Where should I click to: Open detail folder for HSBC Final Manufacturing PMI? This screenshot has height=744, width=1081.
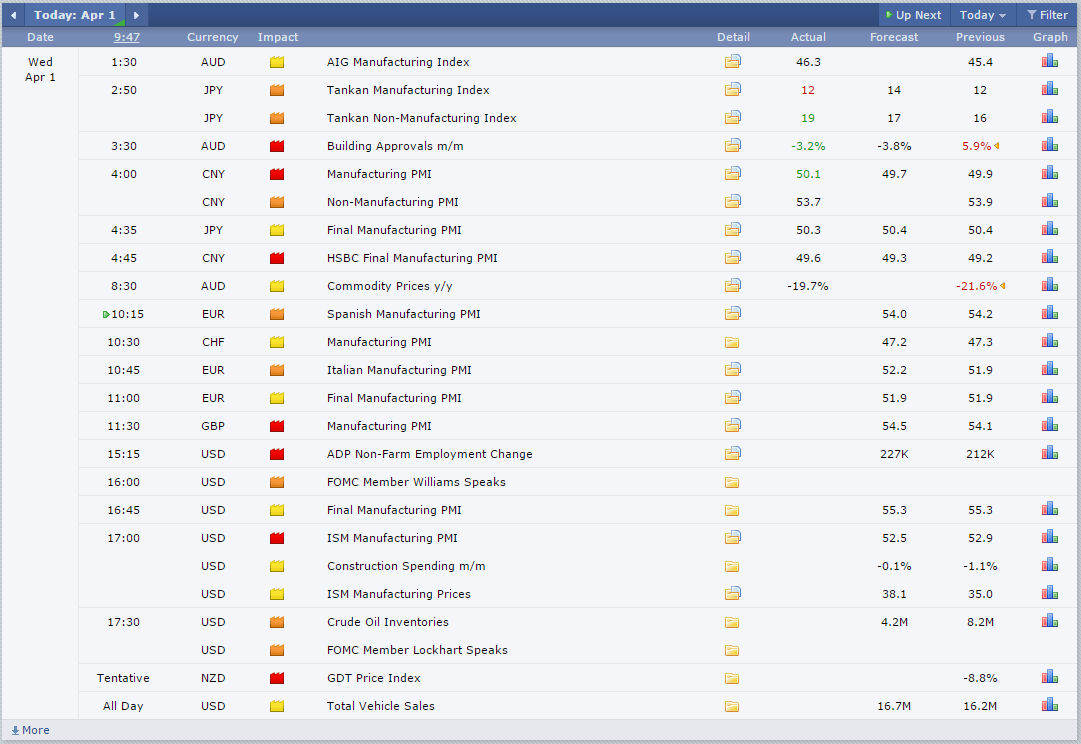pyautogui.click(x=732, y=258)
